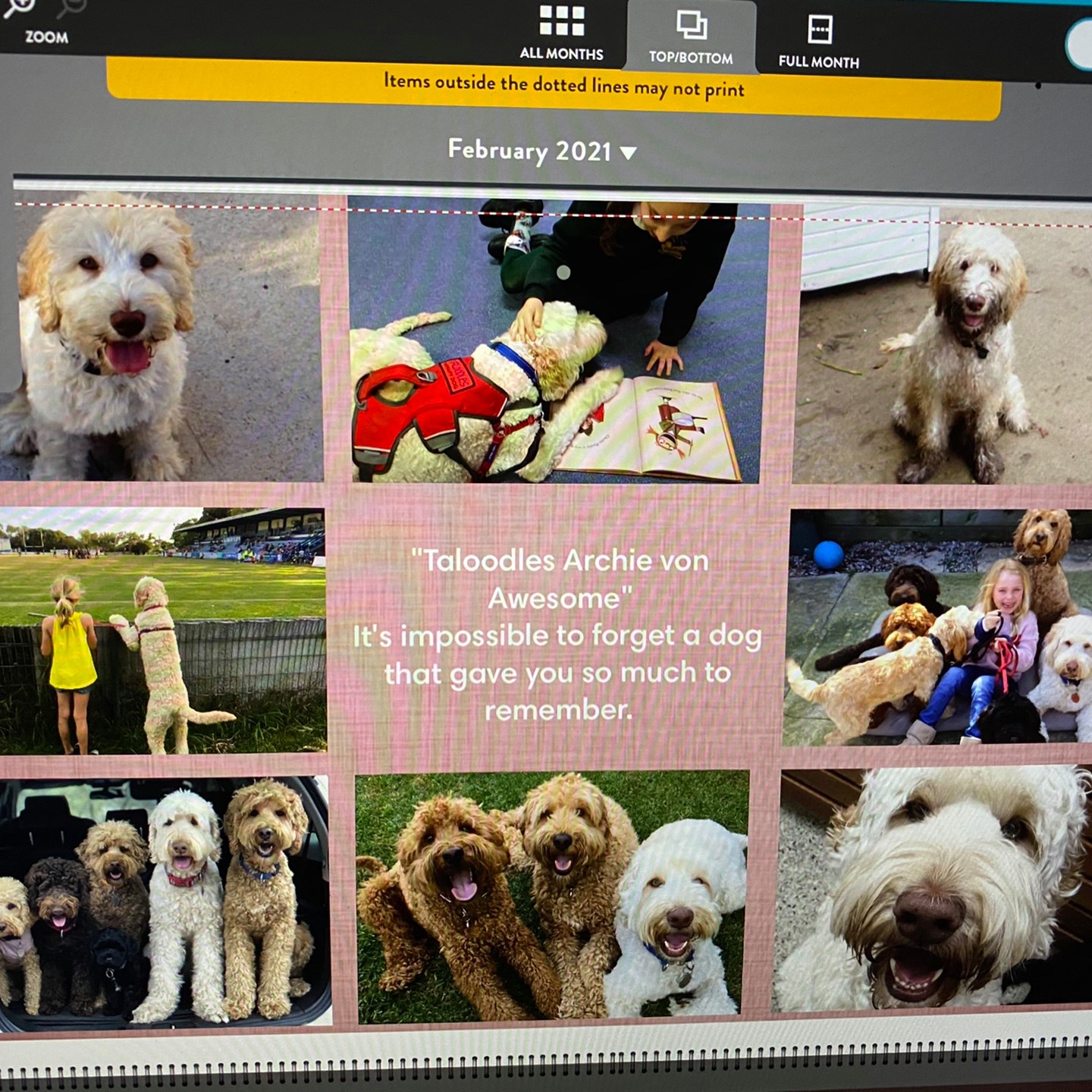Viewport: 1092px width, 1092px height.
Task: Click the "Items outside the dotted lines" warning text
Action: coord(564,85)
